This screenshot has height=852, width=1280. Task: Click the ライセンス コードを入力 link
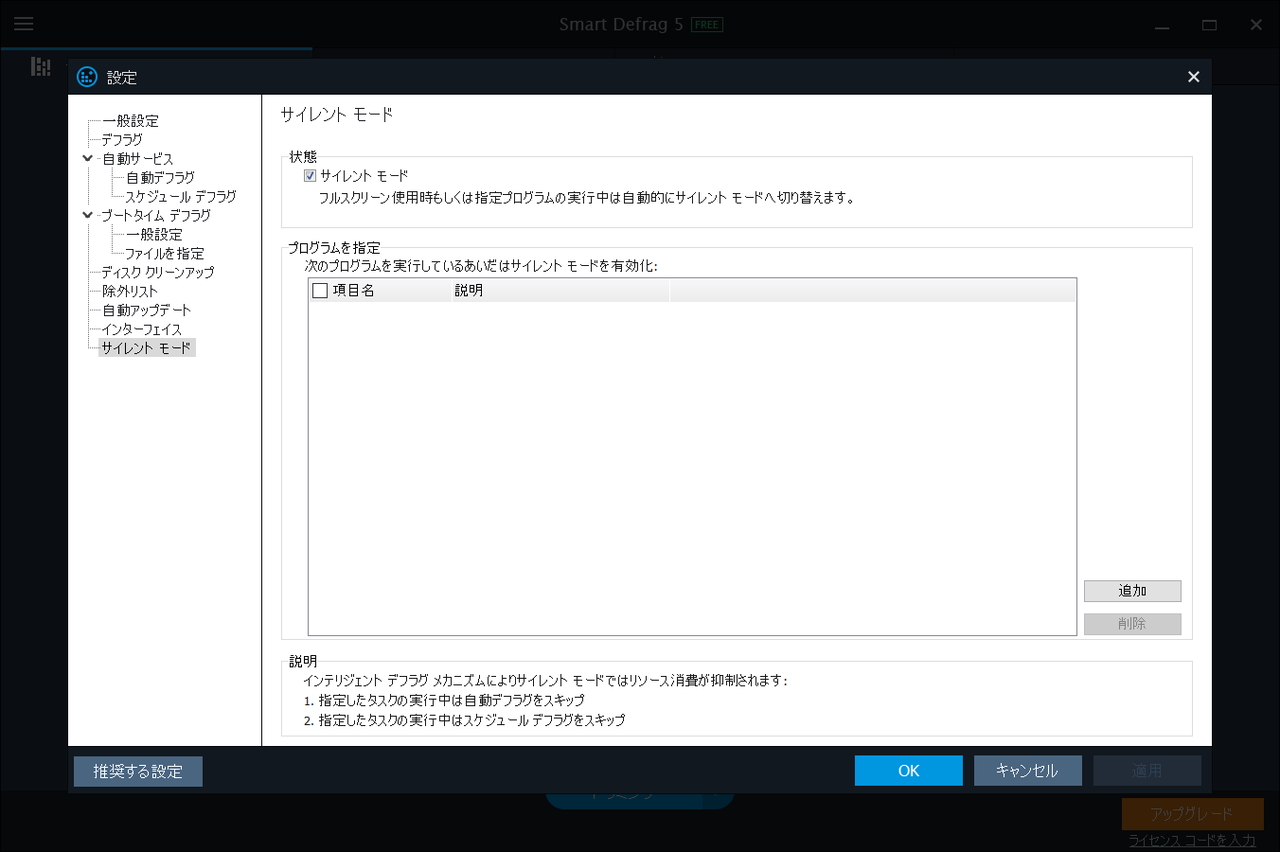coord(1193,841)
